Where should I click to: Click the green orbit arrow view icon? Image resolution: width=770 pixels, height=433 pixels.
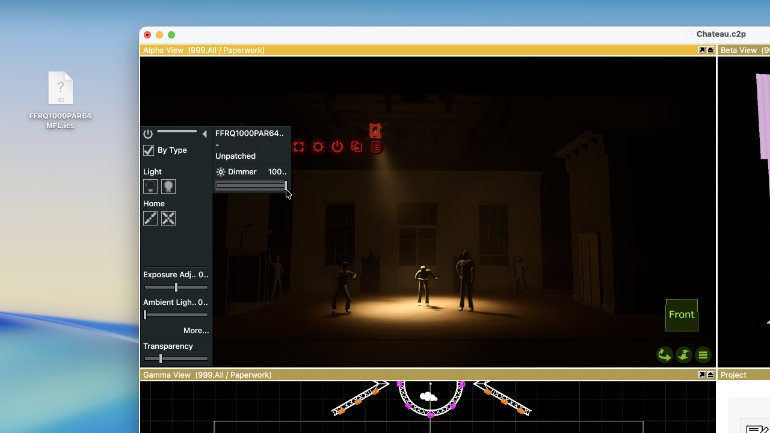coord(664,354)
